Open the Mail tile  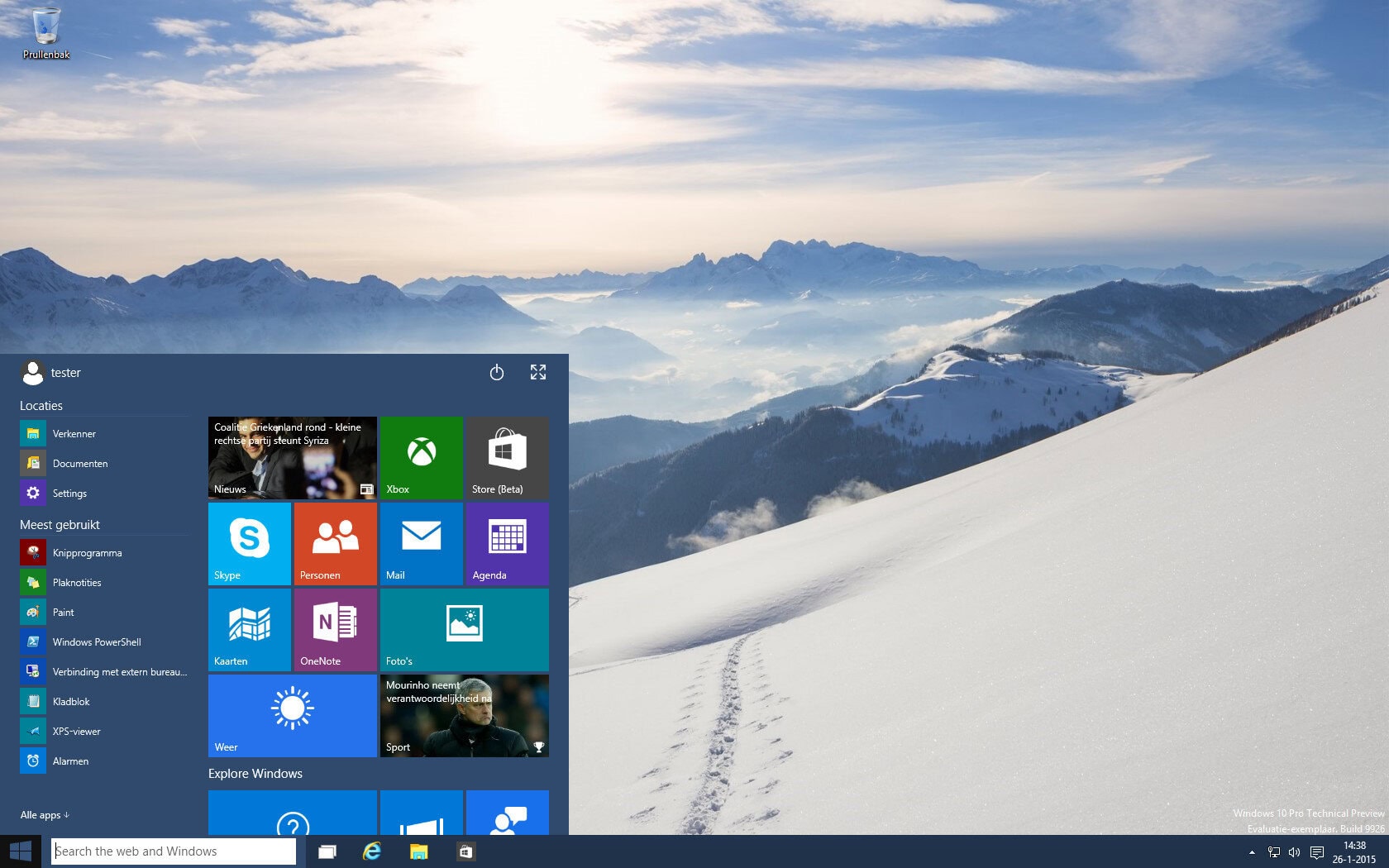pyautogui.click(x=422, y=543)
